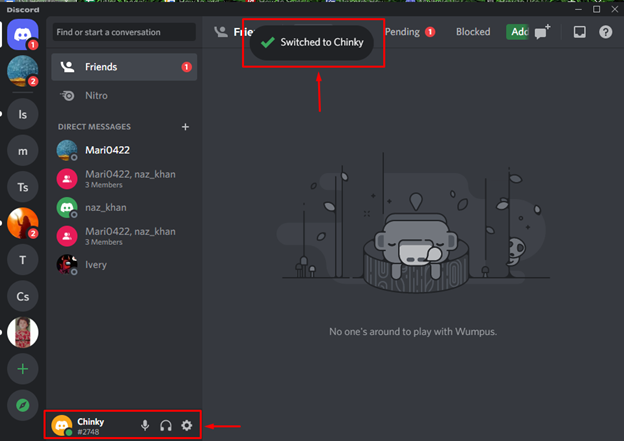Open the 'Ts' server

23,187
